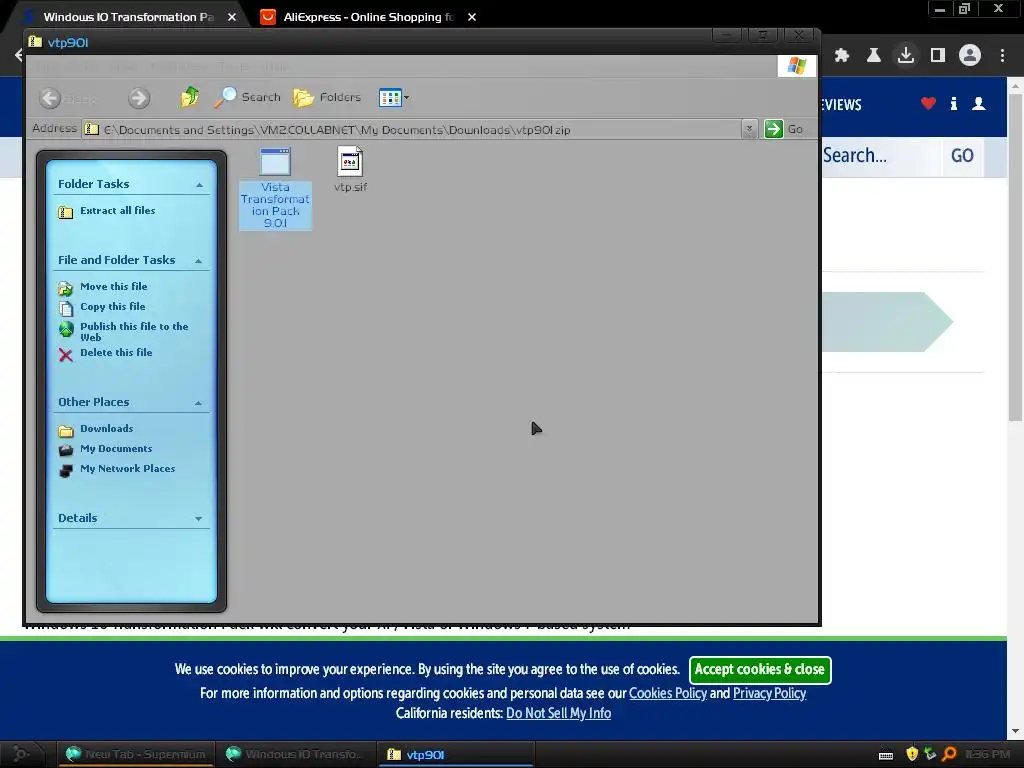Switch to Windows 10 Transfo... taskbar button

point(295,754)
